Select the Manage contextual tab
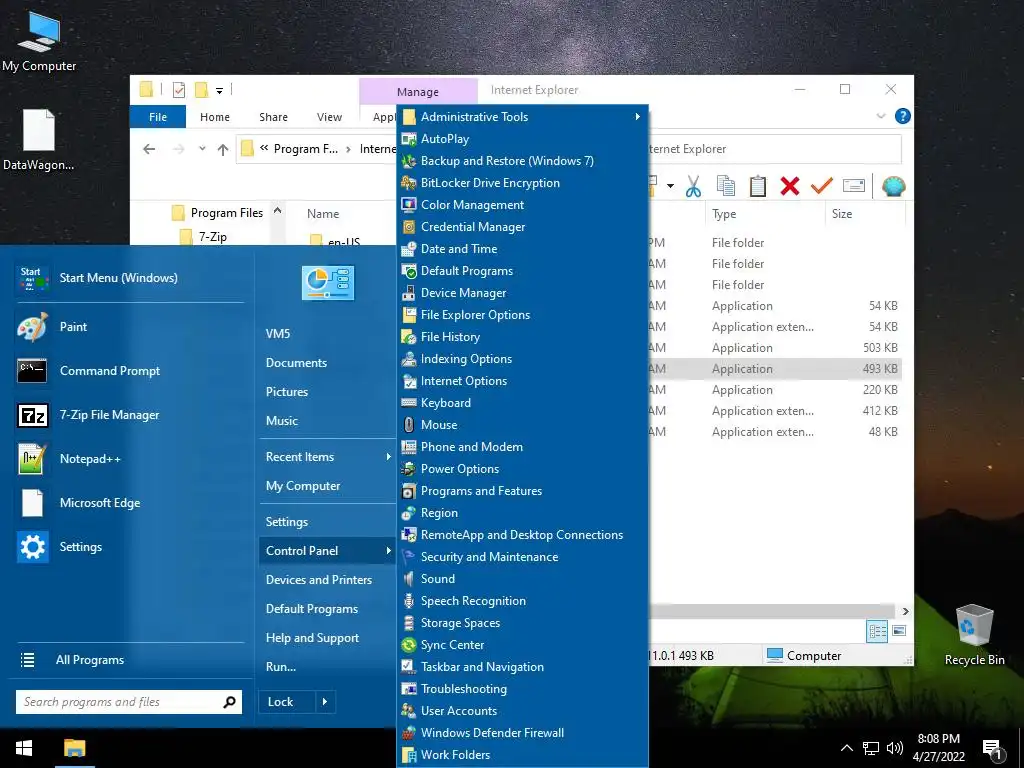The width and height of the screenshot is (1024, 768). [418, 92]
